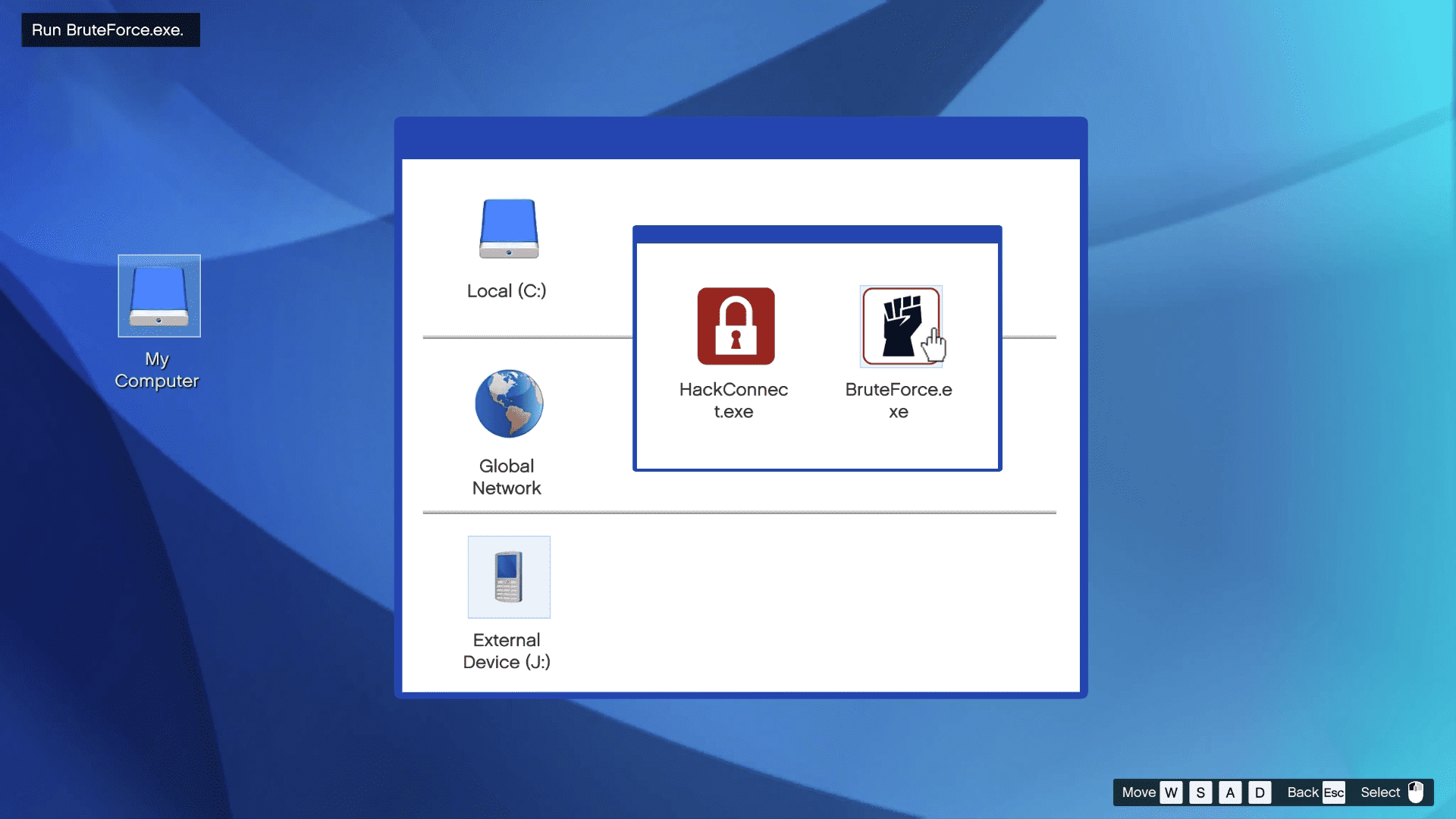Click the S move key
This screenshot has width=1456, height=819.
[1200, 792]
